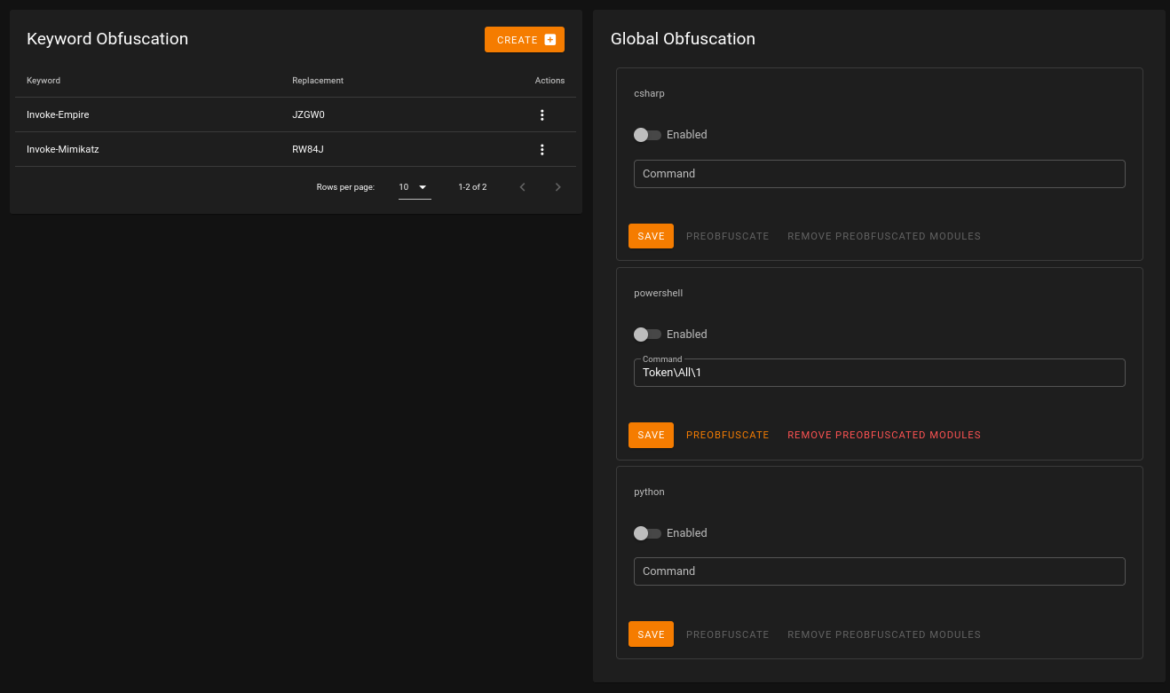Toggle csharp obfuscation Enabled switch
This screenshot has height=693, width=1170.
point(647,135)
